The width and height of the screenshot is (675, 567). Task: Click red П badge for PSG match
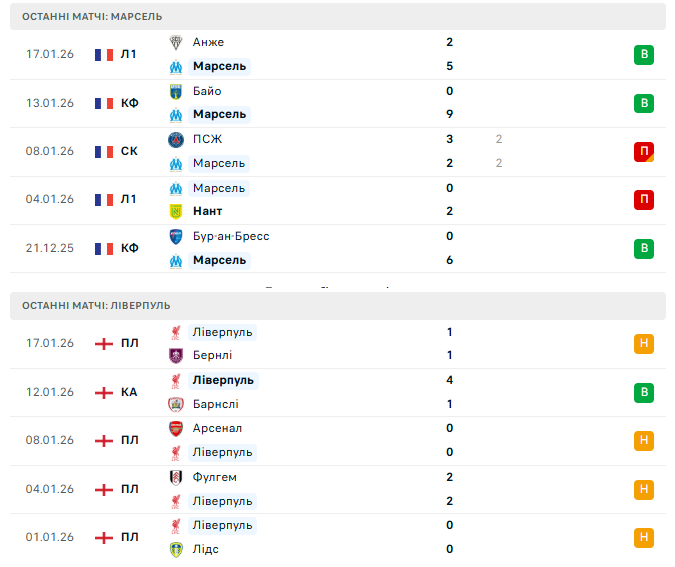(643, 152)
